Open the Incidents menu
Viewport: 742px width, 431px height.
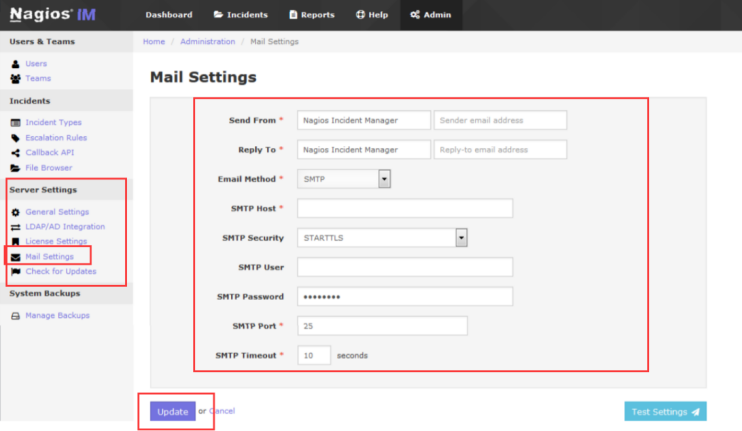click(241, 15)
